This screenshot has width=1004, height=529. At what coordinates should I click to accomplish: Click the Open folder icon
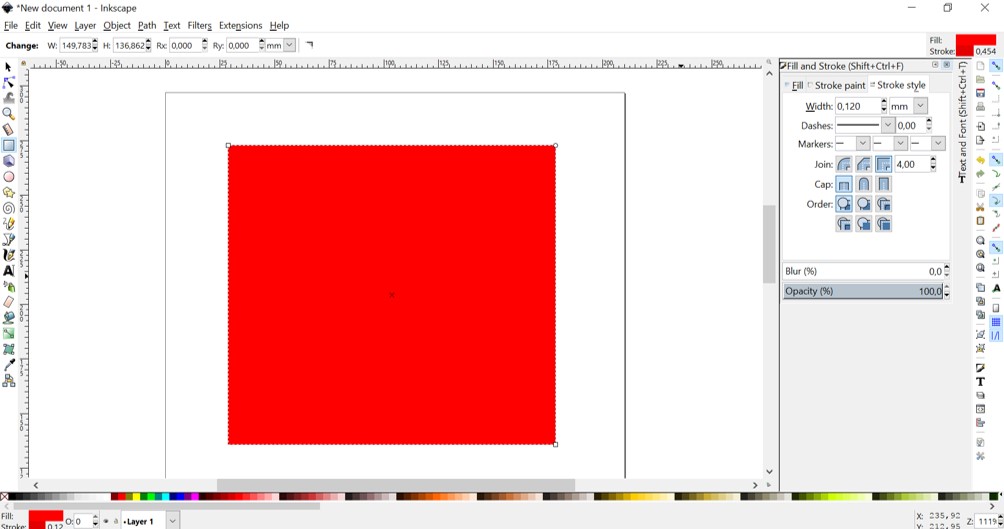(x=980, y=79)
